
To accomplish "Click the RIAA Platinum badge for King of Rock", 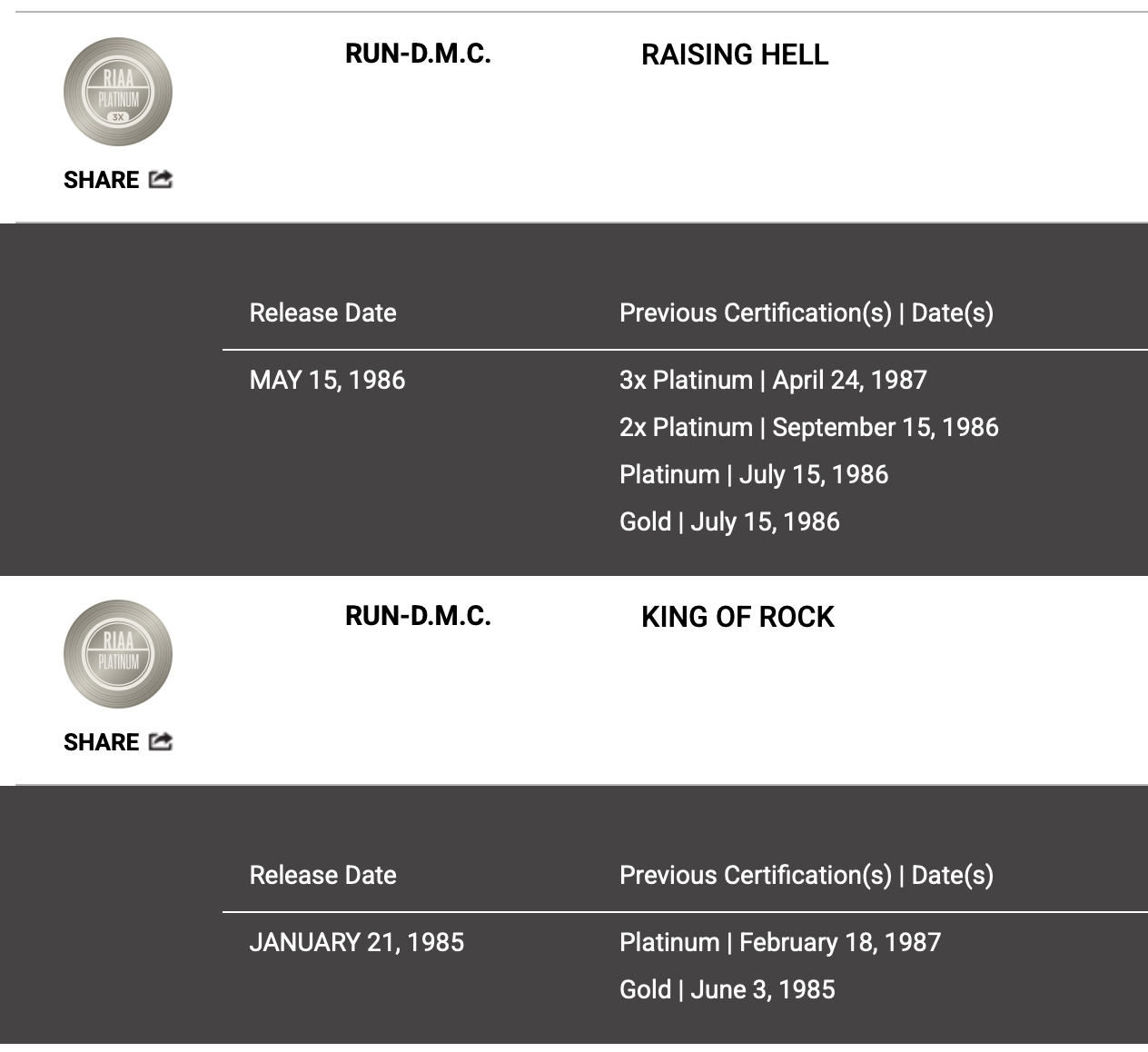I will click(x=118, y=654).
